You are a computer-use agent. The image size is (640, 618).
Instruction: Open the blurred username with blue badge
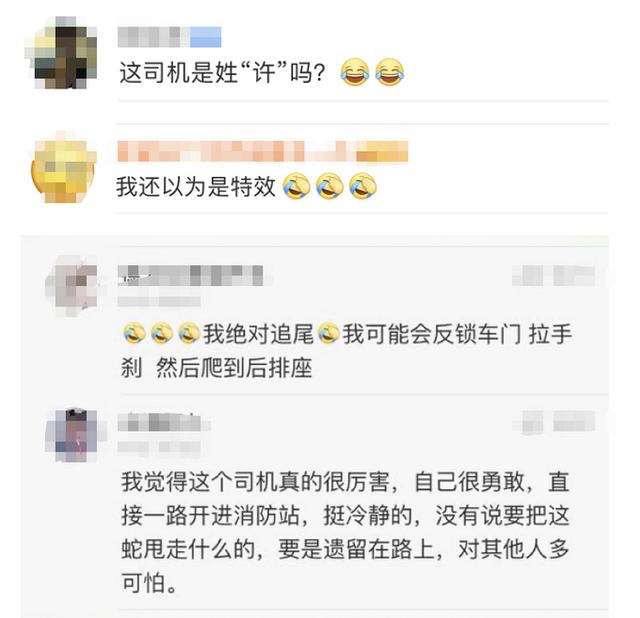(169, 37)
